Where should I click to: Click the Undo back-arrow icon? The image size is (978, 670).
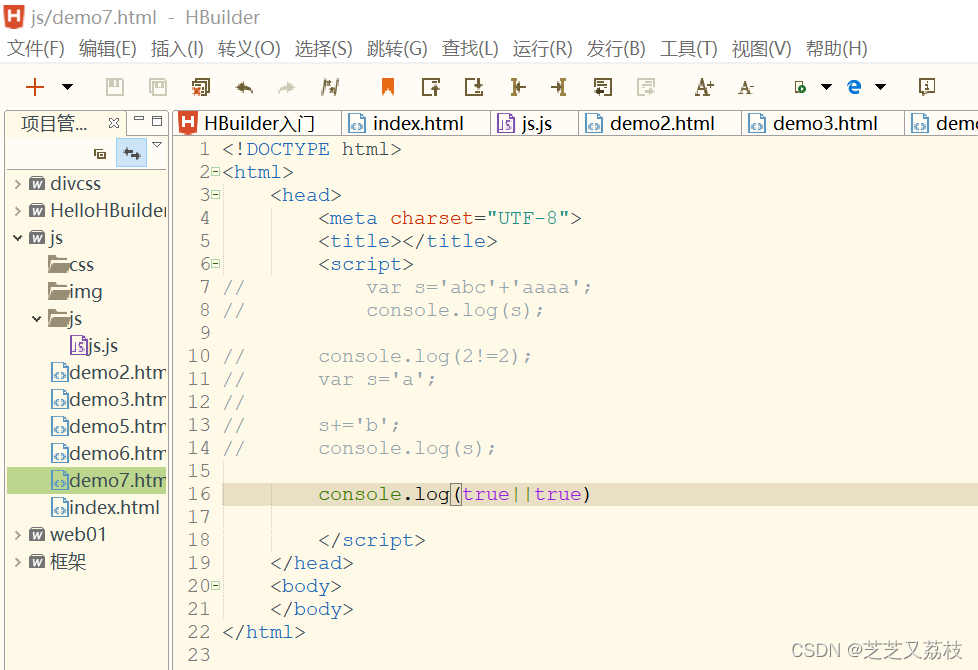pyautogui.click(x=244, y=87)
